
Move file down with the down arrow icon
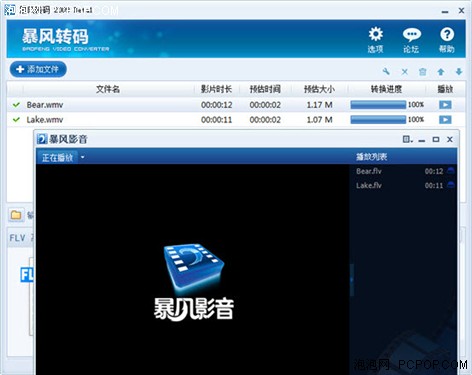point(459,71)
